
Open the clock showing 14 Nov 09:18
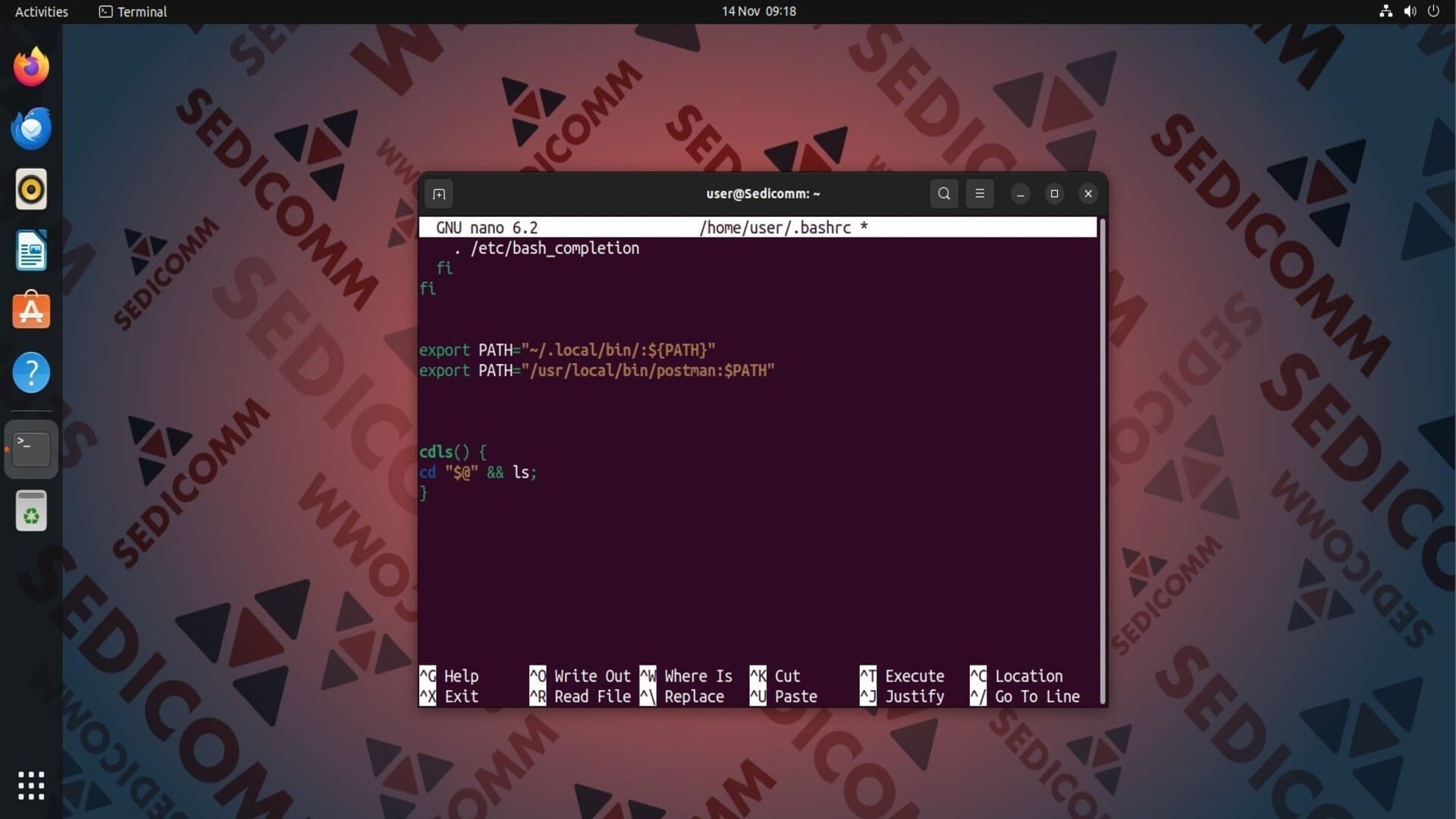[758, 11]
